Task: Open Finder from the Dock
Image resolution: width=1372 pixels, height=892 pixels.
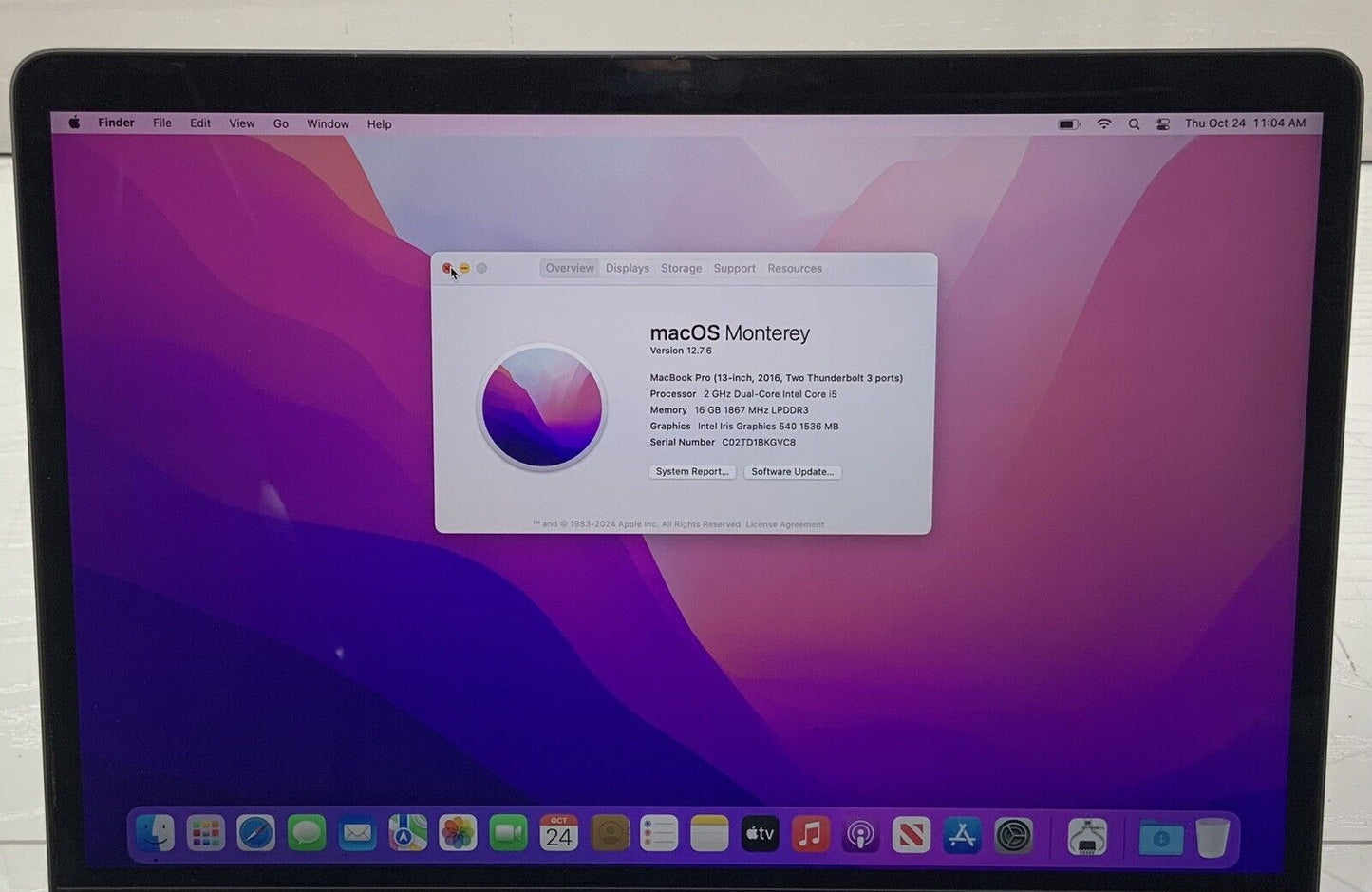Action: point(156,834)
